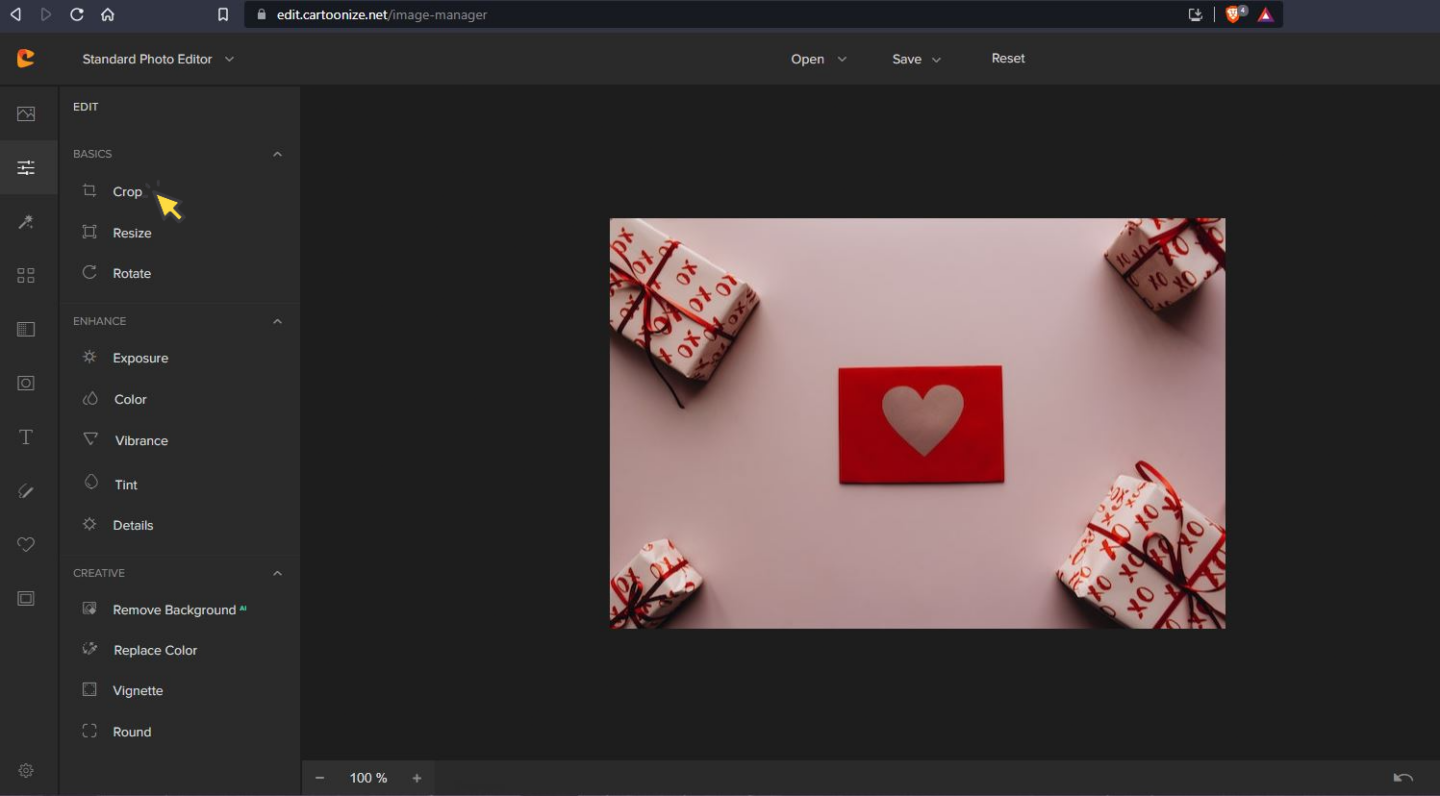Collapse the Enhance section

tap(277, 321)
